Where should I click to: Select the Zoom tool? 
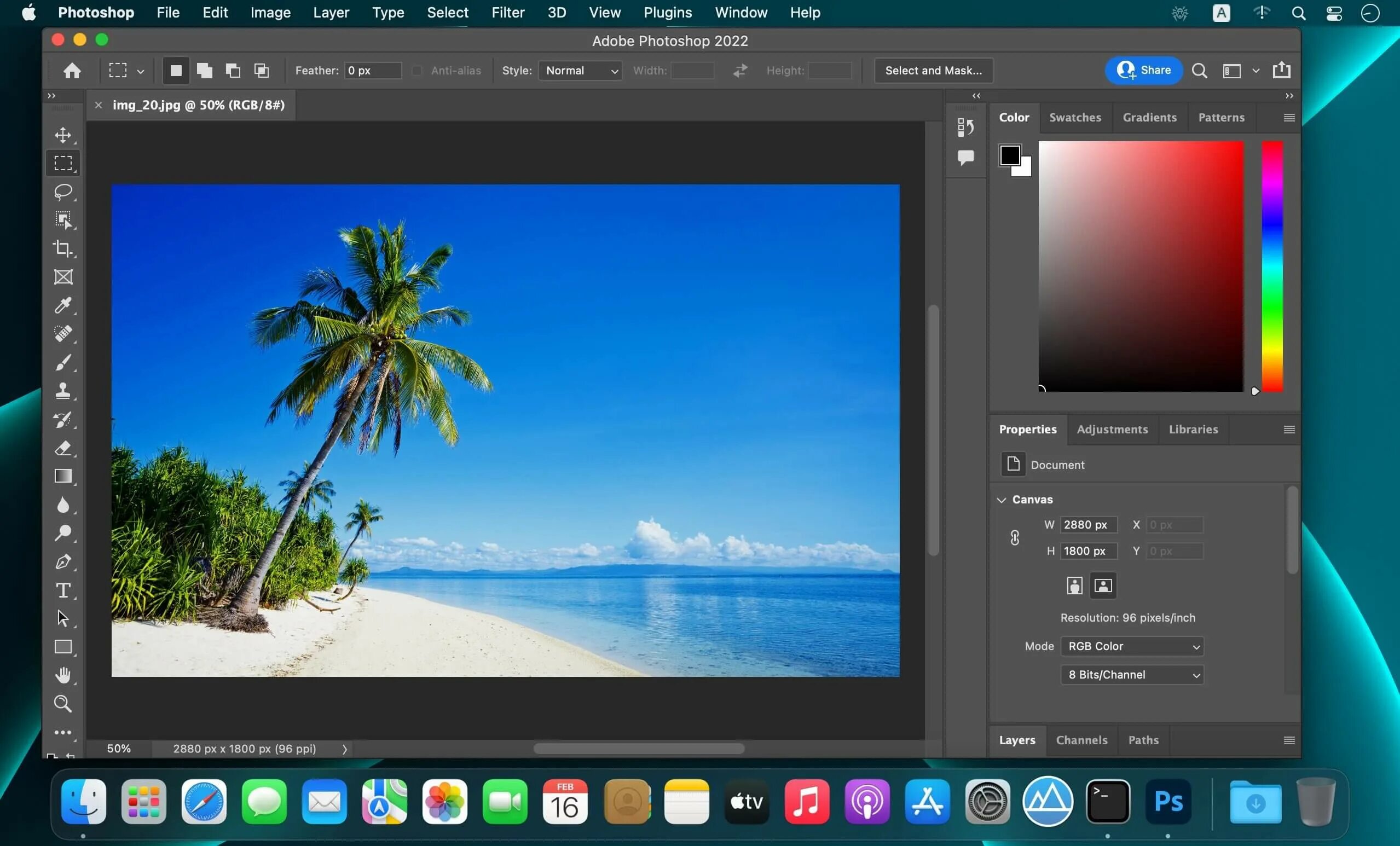click(x=62, y=703)
